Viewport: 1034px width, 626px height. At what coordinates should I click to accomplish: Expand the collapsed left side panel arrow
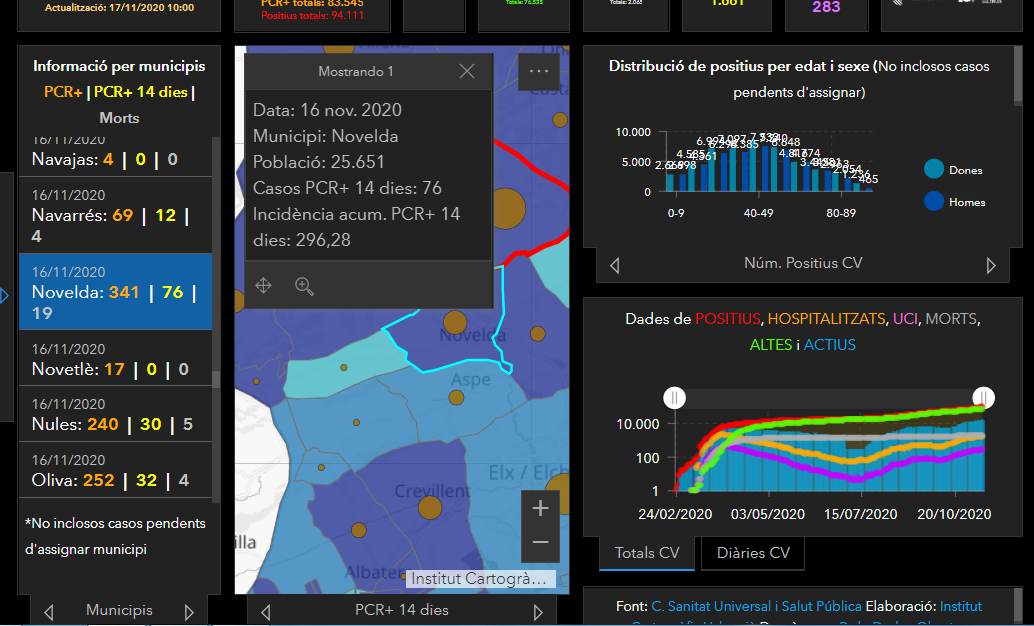5,295
